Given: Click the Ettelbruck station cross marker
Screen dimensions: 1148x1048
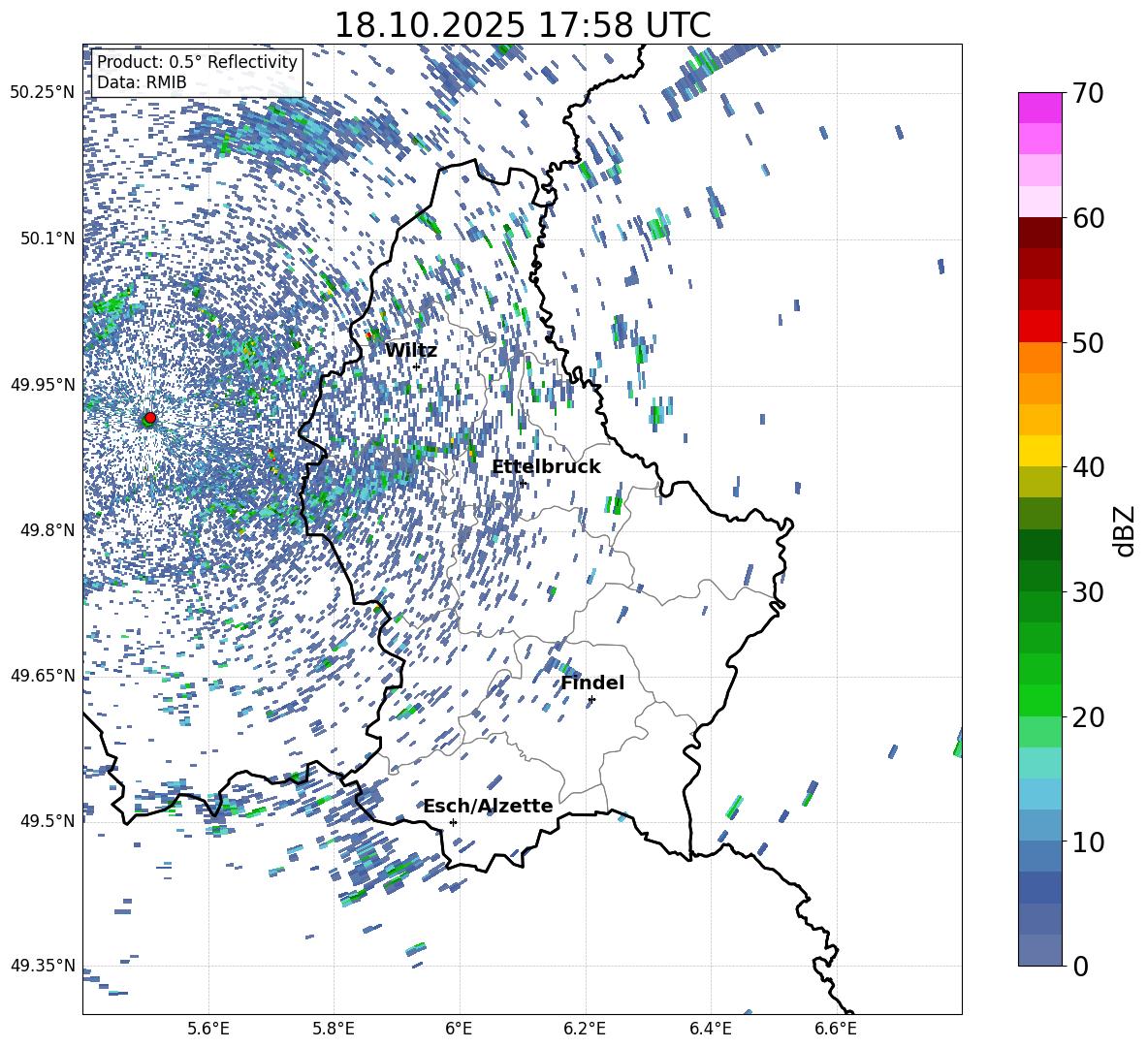Looking at the screenshot, I should [523, 483].
